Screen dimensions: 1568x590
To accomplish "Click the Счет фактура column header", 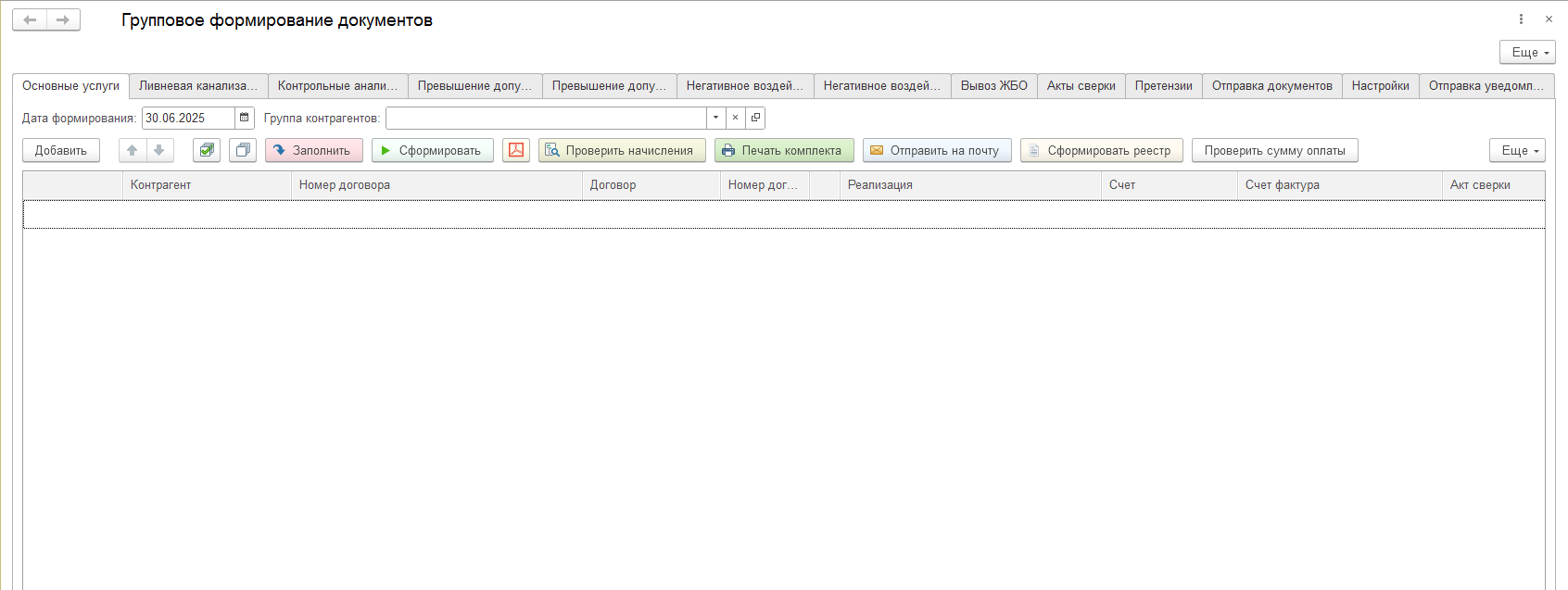I will [x=1340, y=185].
